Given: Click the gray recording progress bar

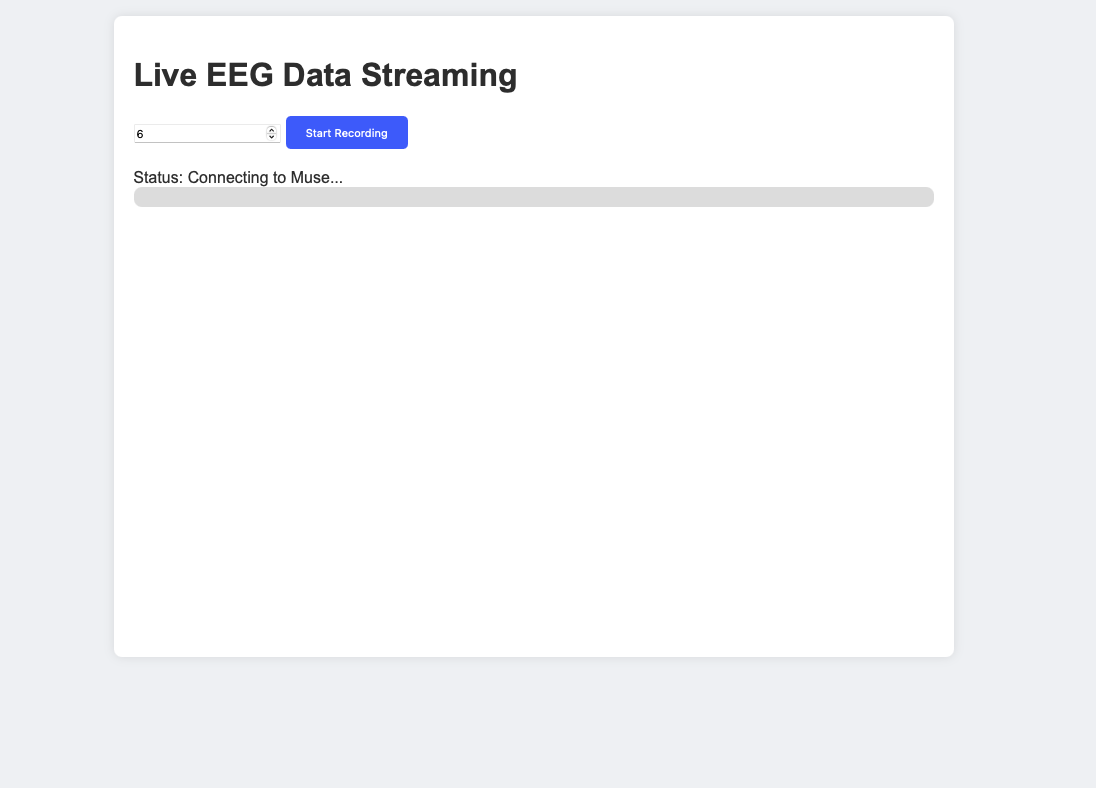Looking at the screenshot, I should [533, 197].
